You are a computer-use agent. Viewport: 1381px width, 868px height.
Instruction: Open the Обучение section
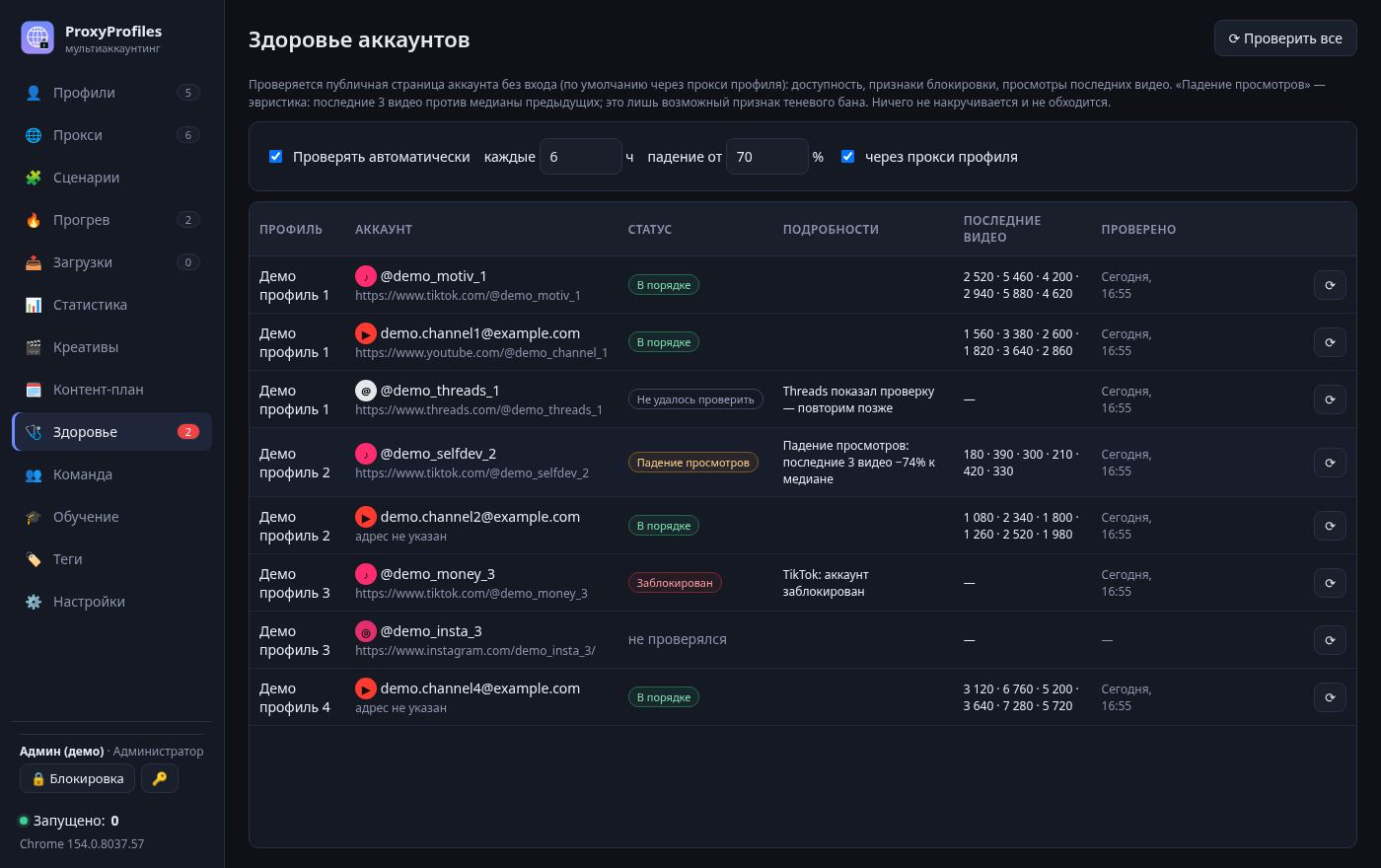(x=111, y=517)
